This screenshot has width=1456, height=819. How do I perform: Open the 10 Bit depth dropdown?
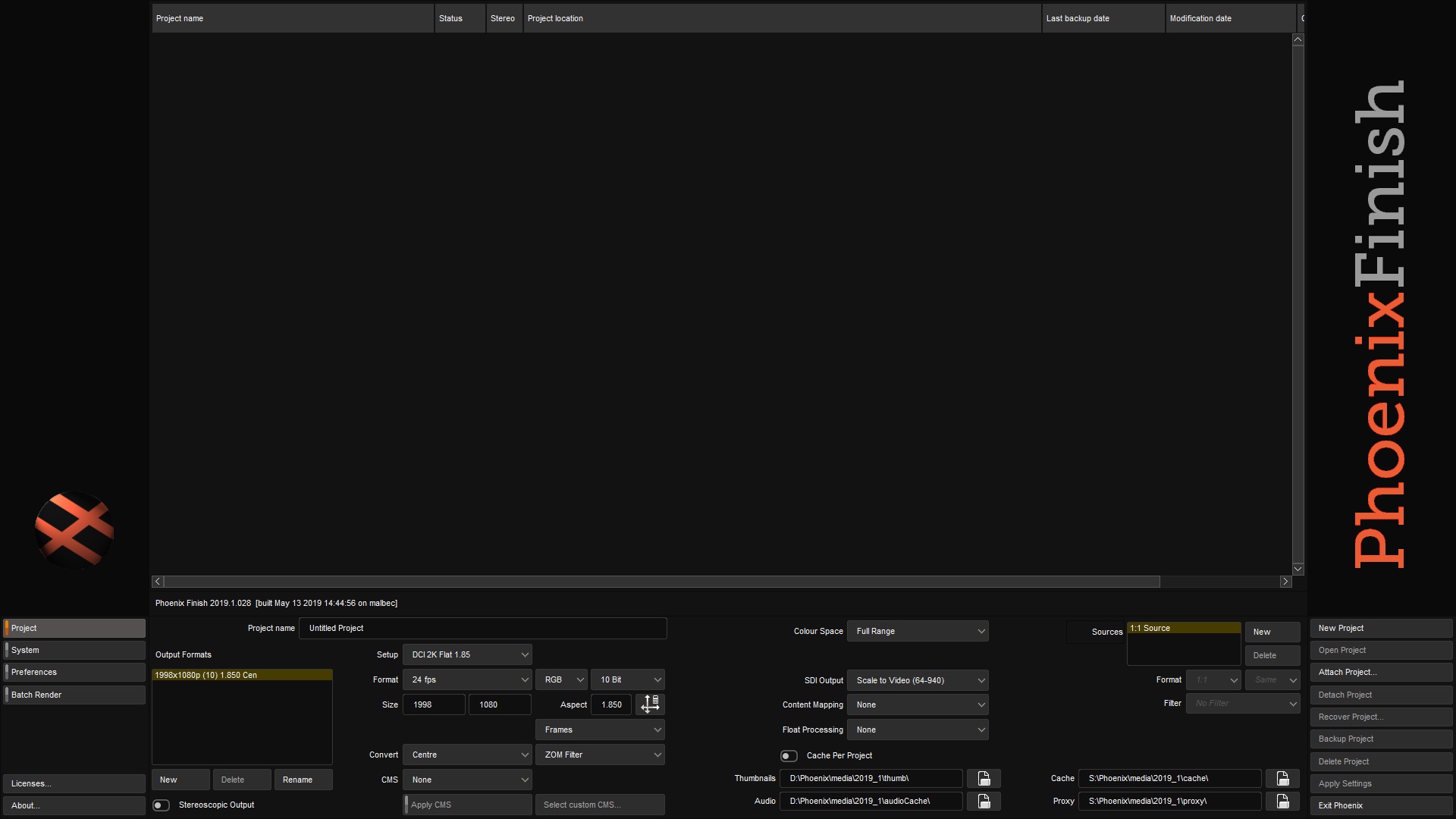click(x=628, y=679)
